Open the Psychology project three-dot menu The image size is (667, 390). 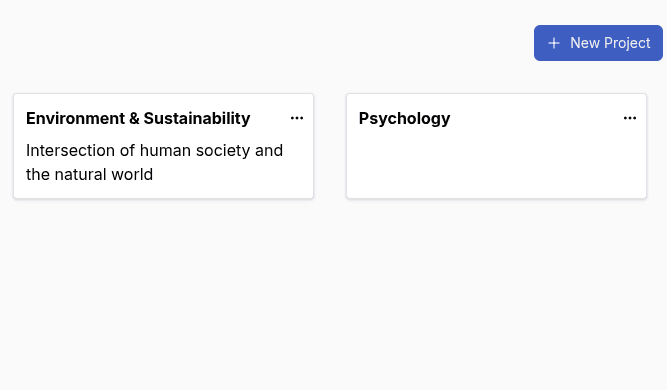[x=630, y=118]
